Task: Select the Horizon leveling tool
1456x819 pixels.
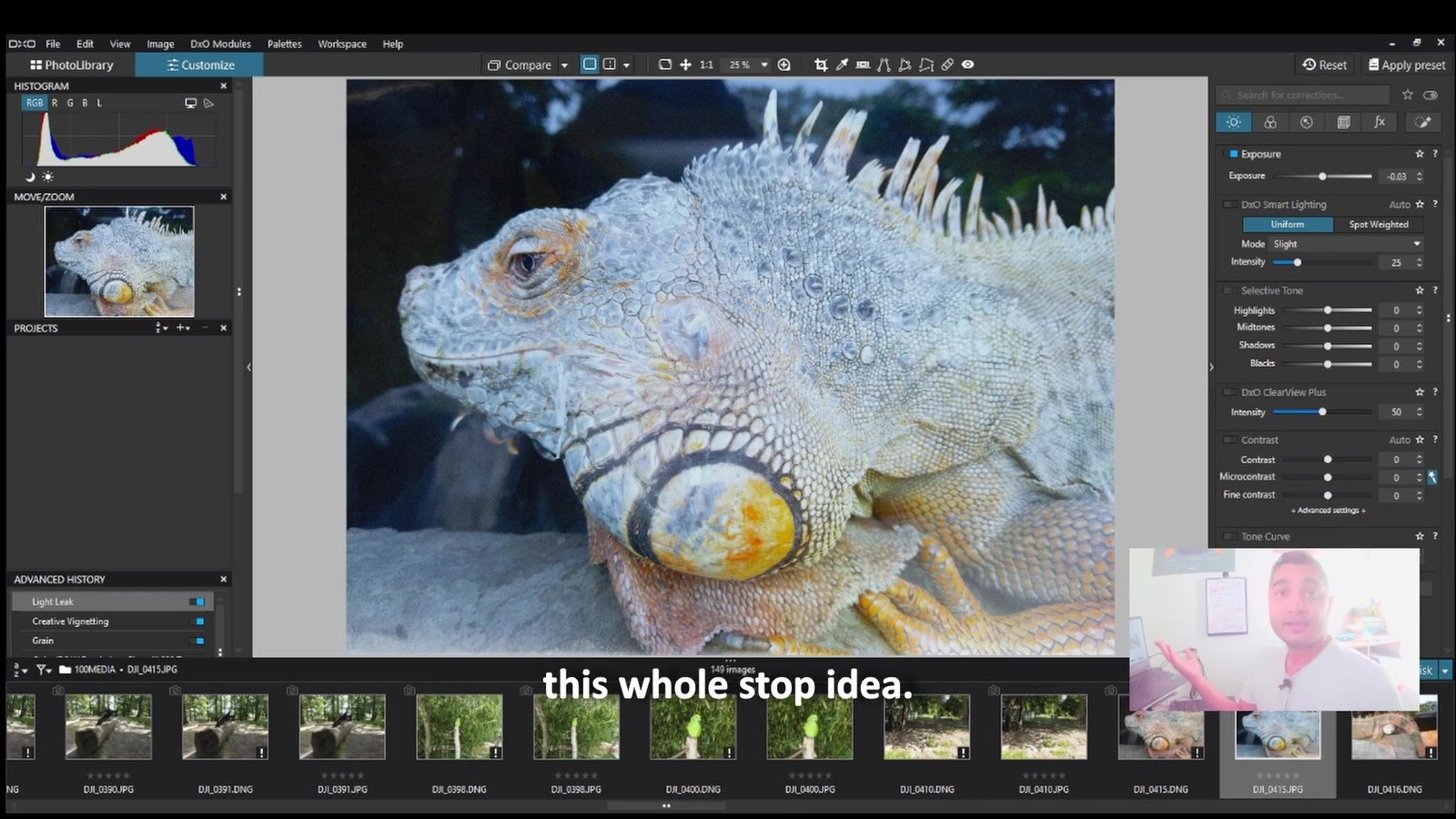Action: click(x=863, y=65)
